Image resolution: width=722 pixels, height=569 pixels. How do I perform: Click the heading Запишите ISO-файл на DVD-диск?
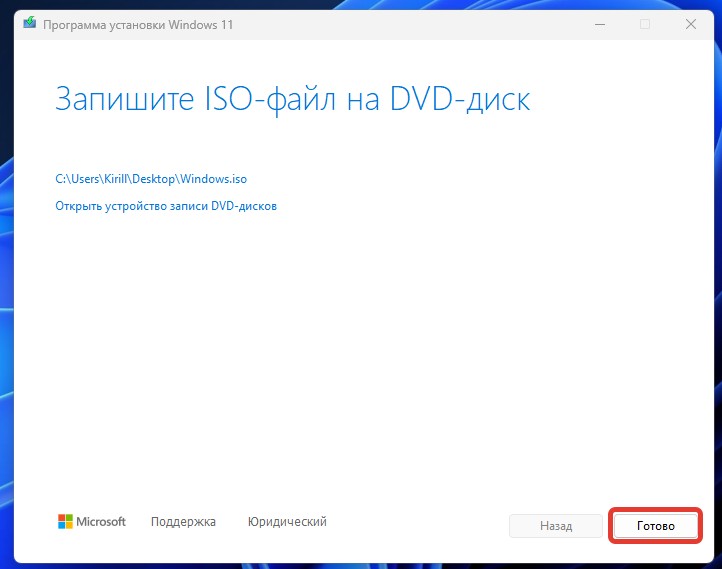tap(292, 99)
